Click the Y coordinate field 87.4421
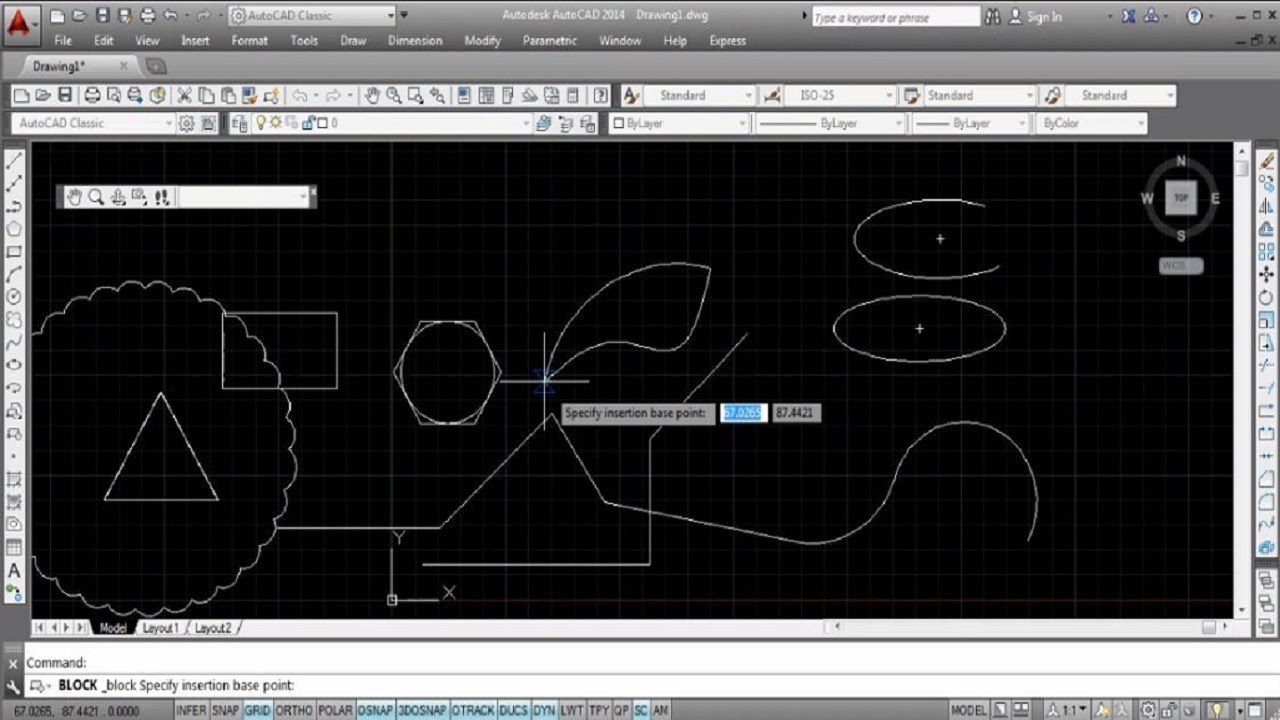 tap(795, 412)
